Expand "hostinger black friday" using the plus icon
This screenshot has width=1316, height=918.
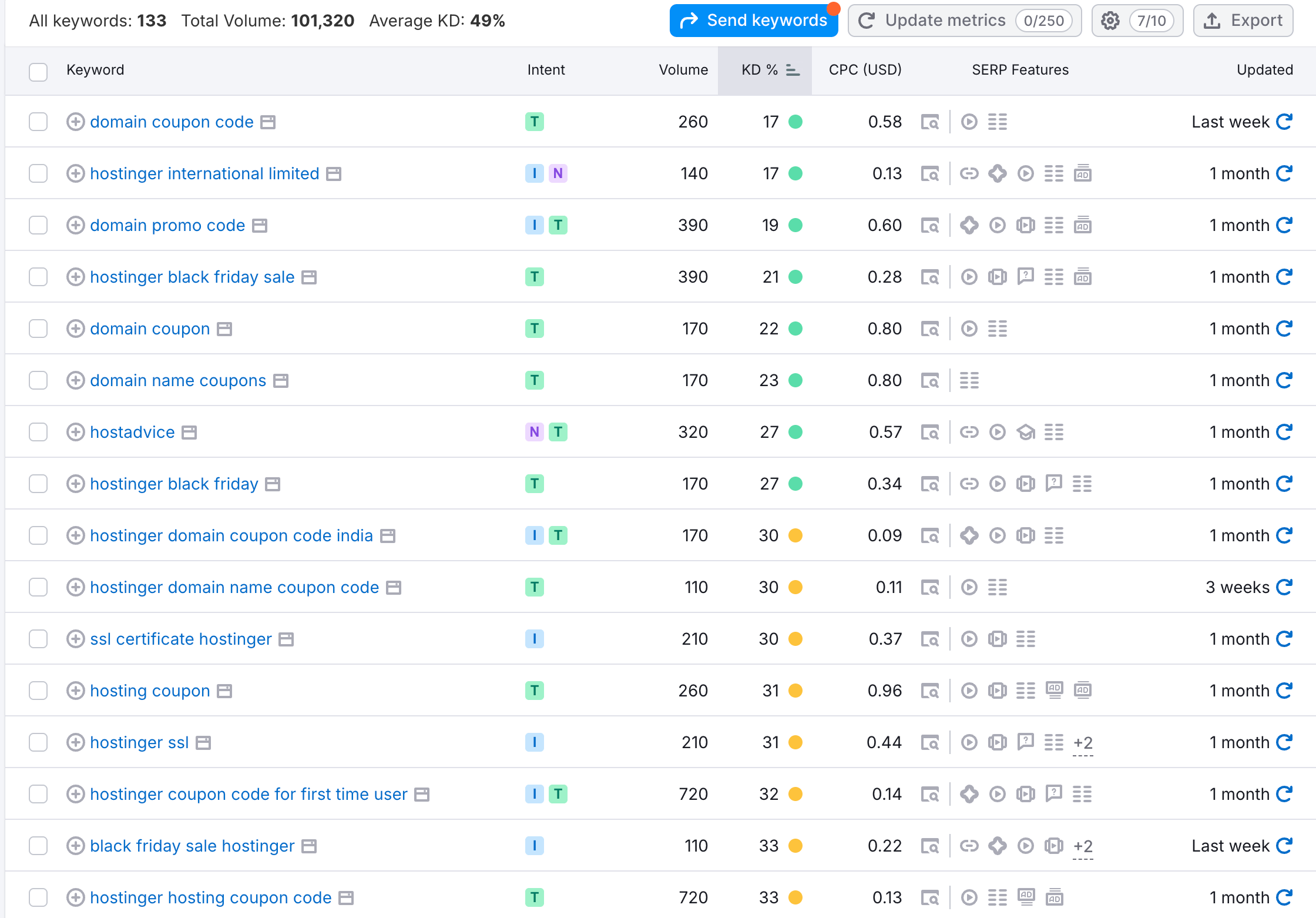pyautogui.click(x=76, y=483)
